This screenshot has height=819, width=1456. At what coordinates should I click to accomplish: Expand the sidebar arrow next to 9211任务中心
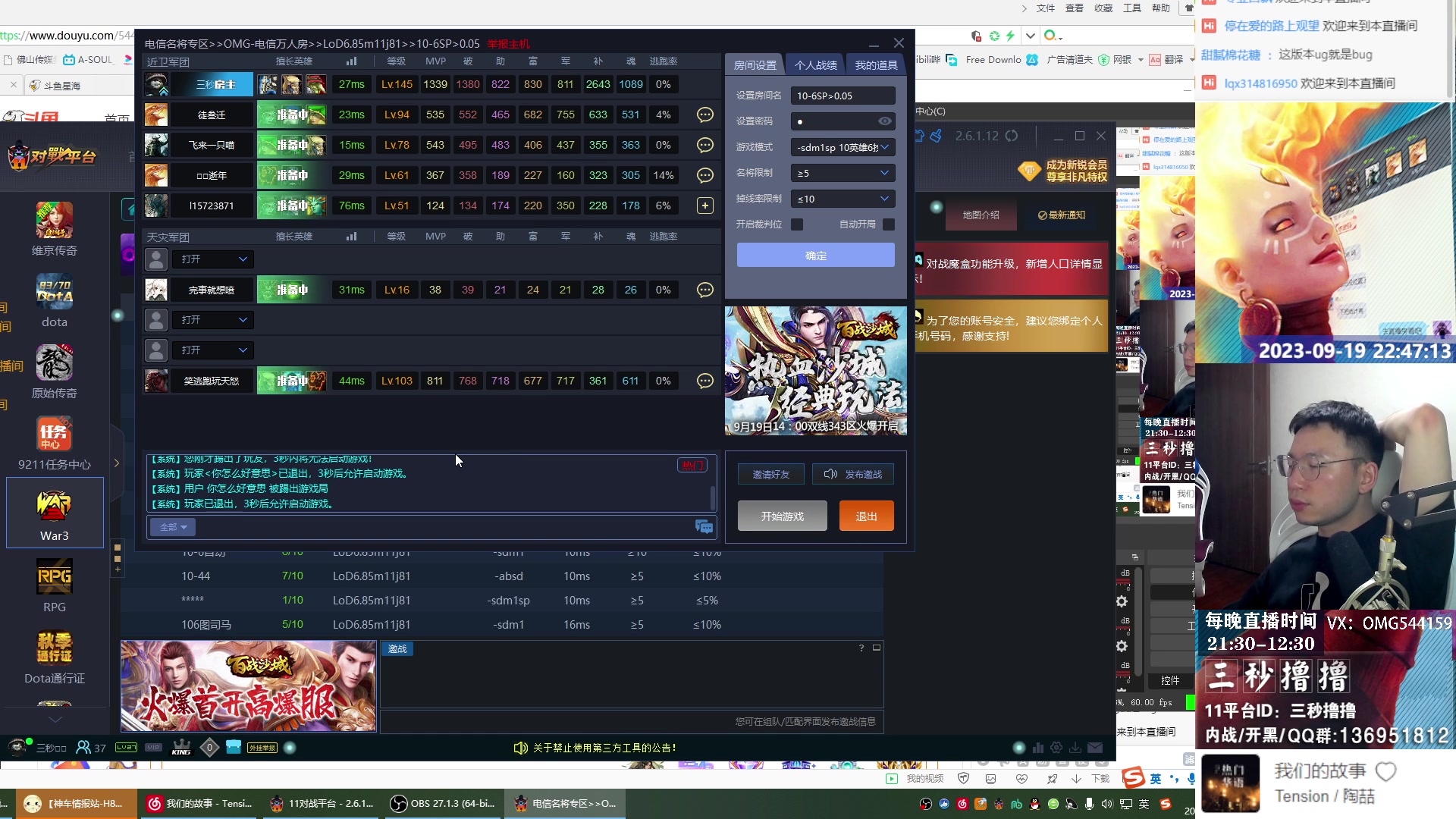[x=117, y=463]
